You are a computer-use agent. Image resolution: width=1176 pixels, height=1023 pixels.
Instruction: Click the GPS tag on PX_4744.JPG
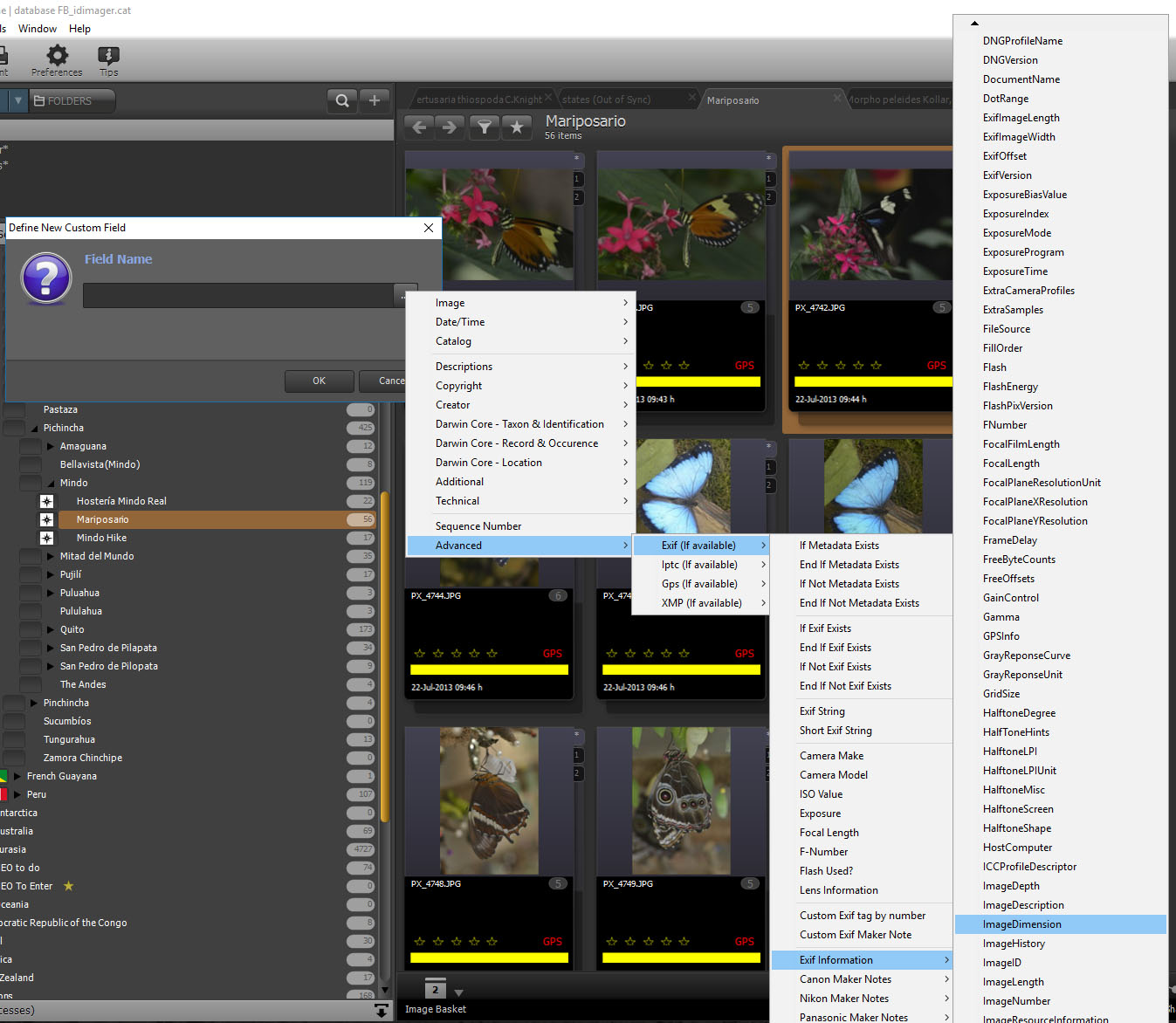553,654
